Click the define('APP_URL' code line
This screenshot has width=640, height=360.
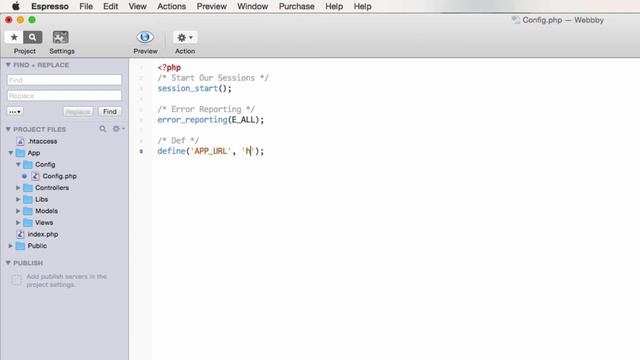coord(211,151)
